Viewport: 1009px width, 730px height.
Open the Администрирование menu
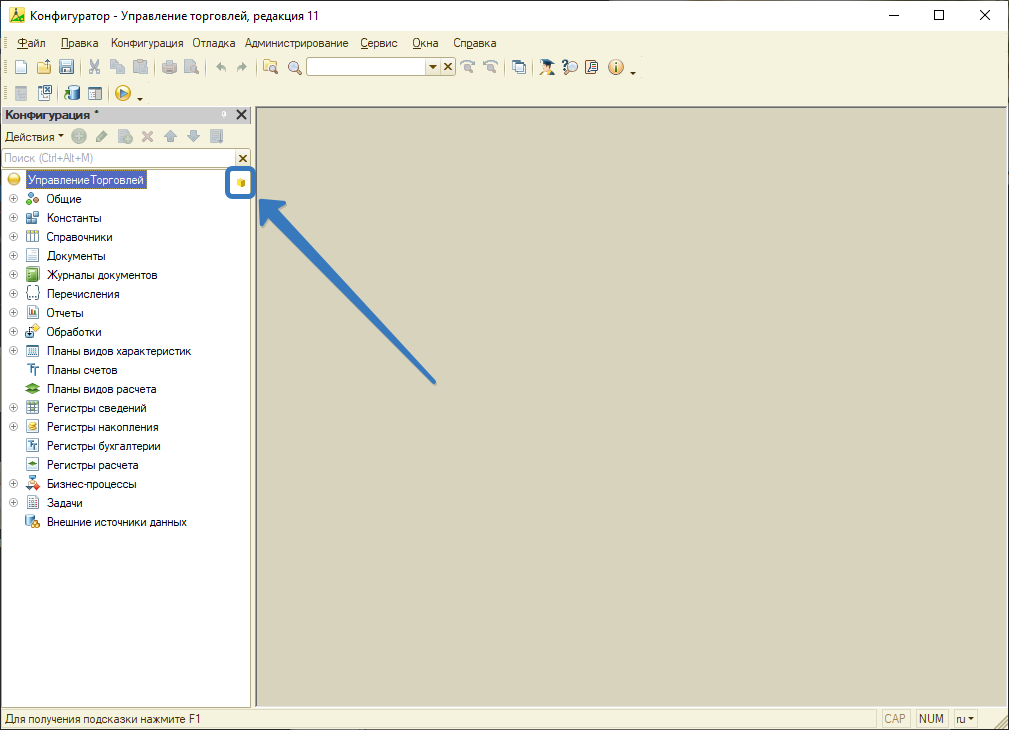pyautogui.click(x=296, y=43)
